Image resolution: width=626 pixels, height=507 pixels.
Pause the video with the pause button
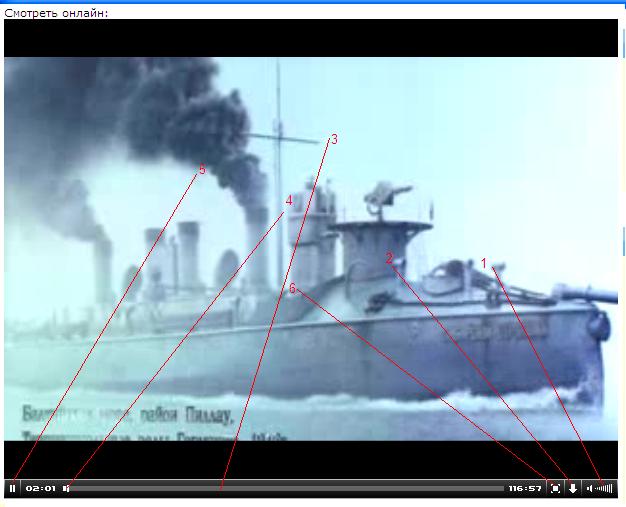12,488
